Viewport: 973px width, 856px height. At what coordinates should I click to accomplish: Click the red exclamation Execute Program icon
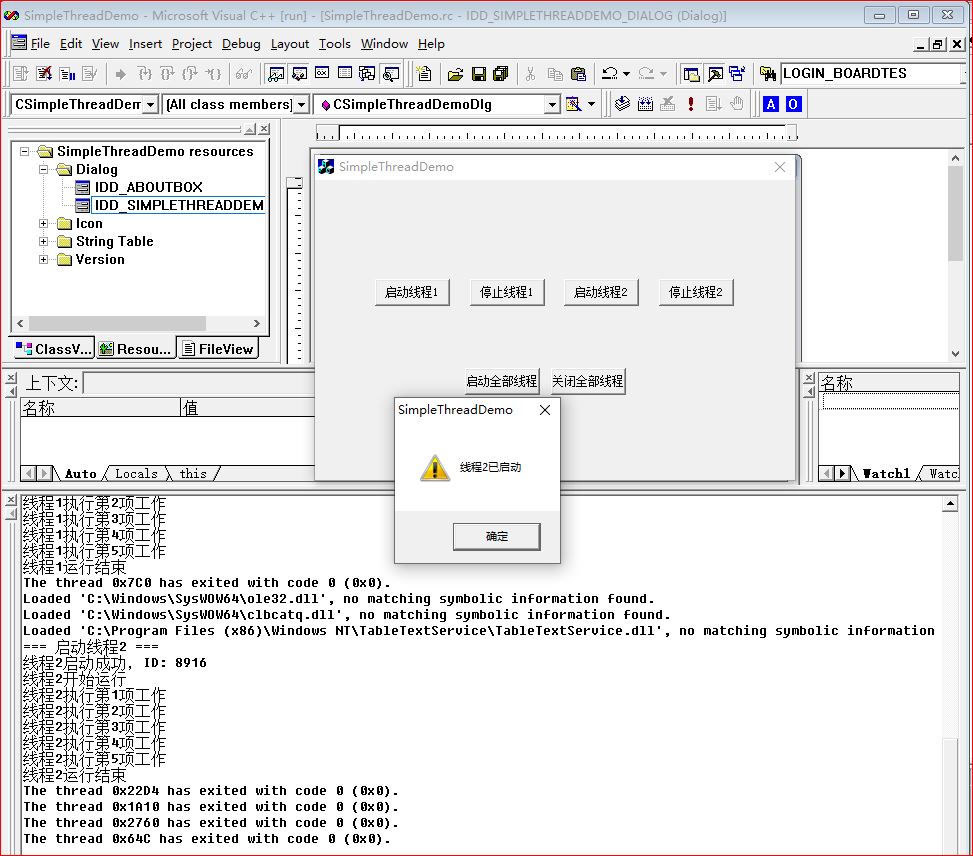[691, 104]
